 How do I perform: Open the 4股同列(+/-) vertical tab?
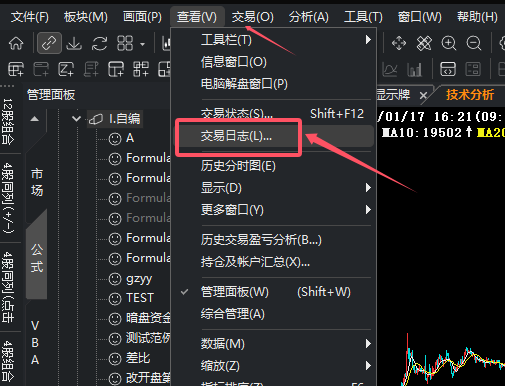(8, 198)
